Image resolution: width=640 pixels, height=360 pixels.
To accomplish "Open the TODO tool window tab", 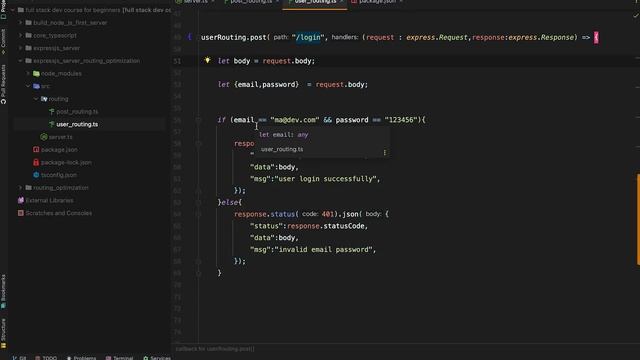I will (x=46, y=358).
